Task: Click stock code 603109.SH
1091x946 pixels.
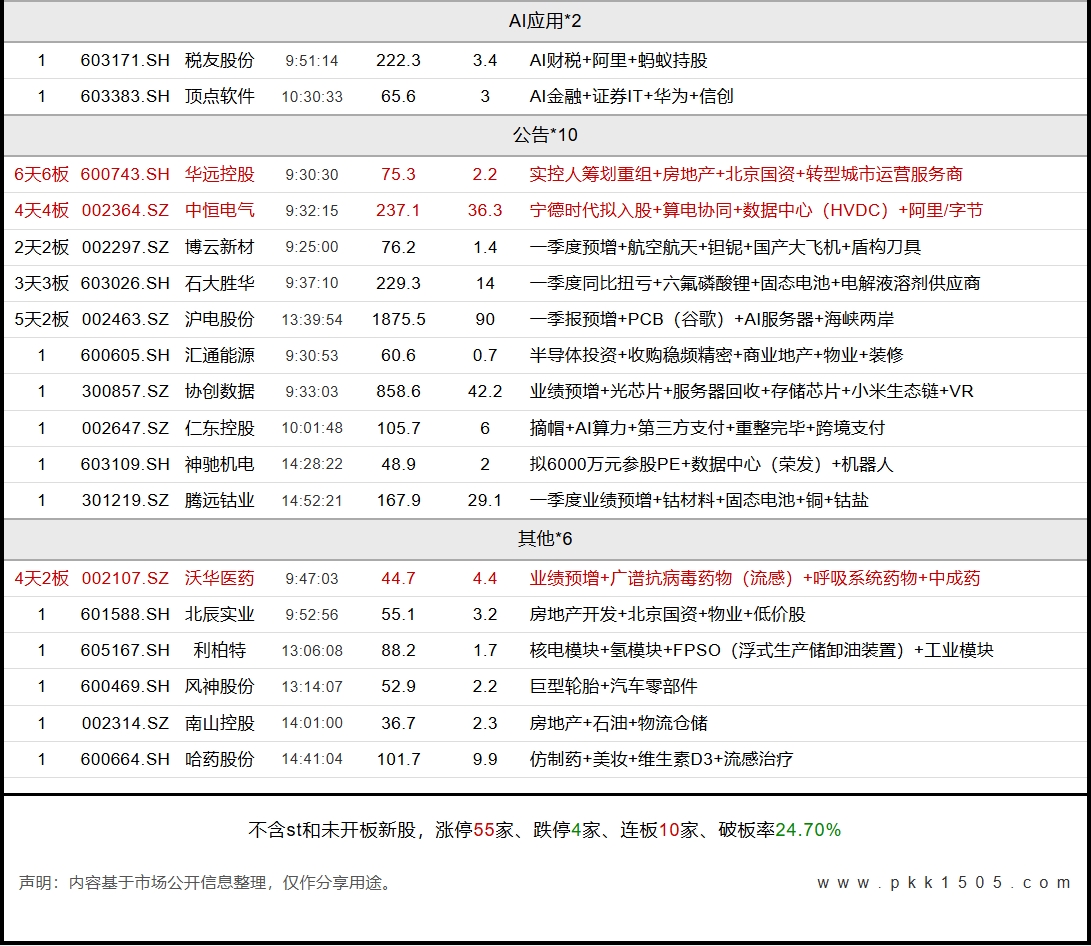Action: [x=125, y=464]
